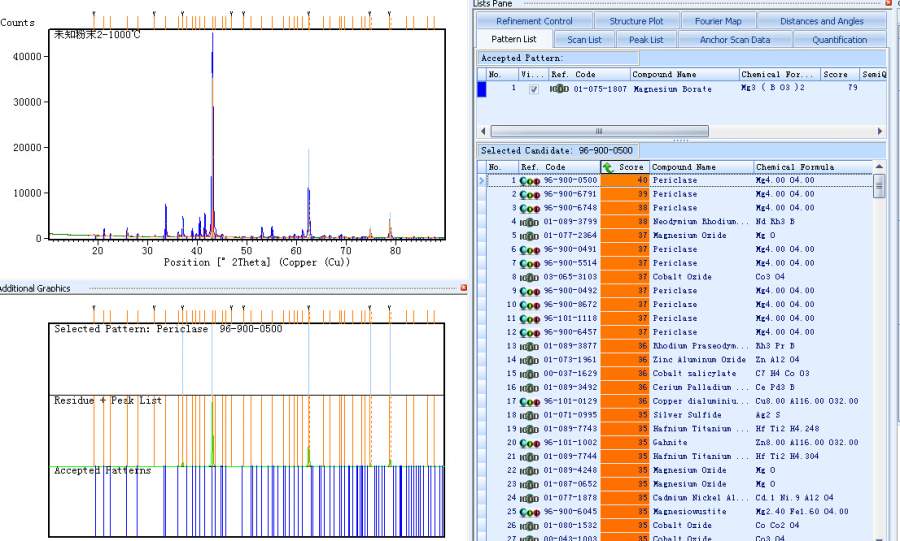Open the Quantification tab
The height and width of the screenshot is (541, 900).
839,40
